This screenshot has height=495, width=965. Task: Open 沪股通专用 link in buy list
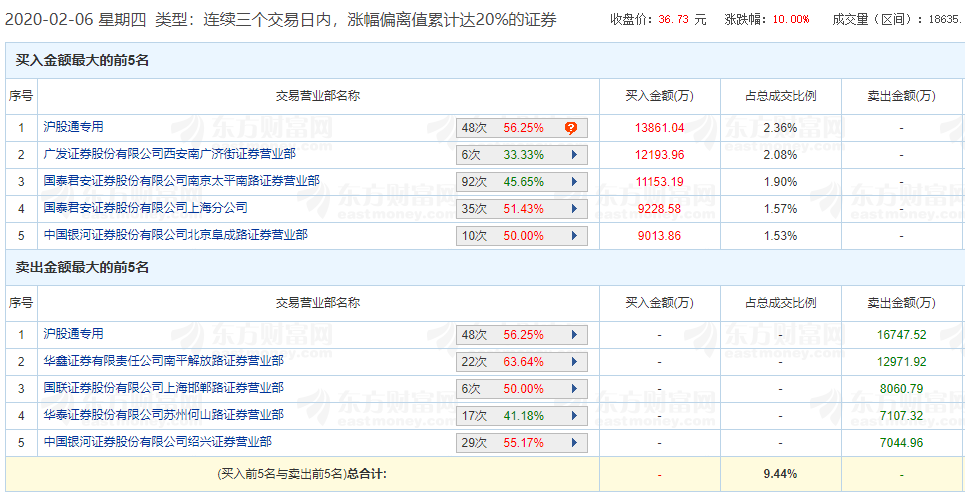click(73, 127)
